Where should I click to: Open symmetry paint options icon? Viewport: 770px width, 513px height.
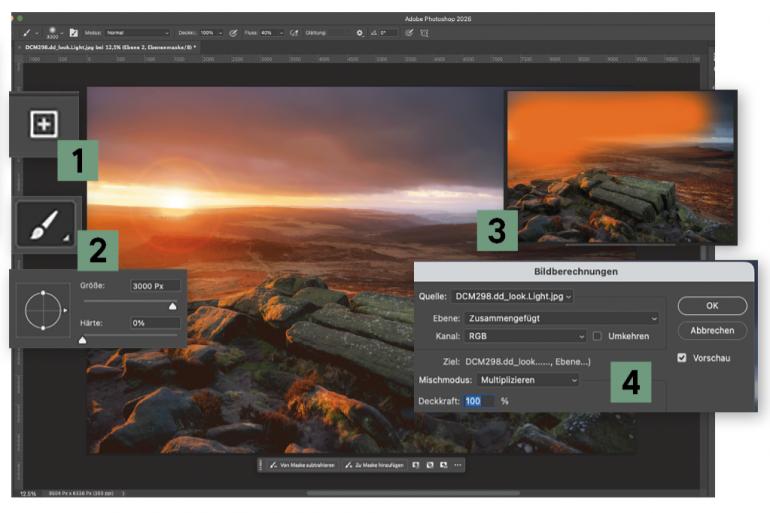[424, 33]
